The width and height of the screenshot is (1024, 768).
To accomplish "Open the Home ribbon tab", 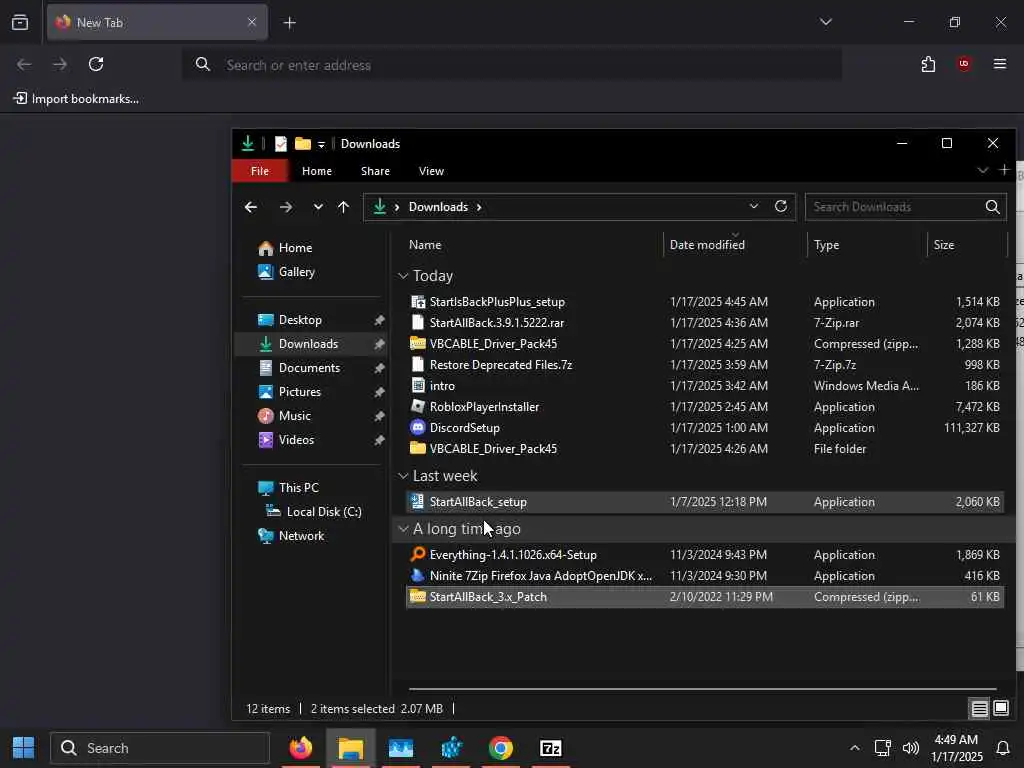I will 317,171.
